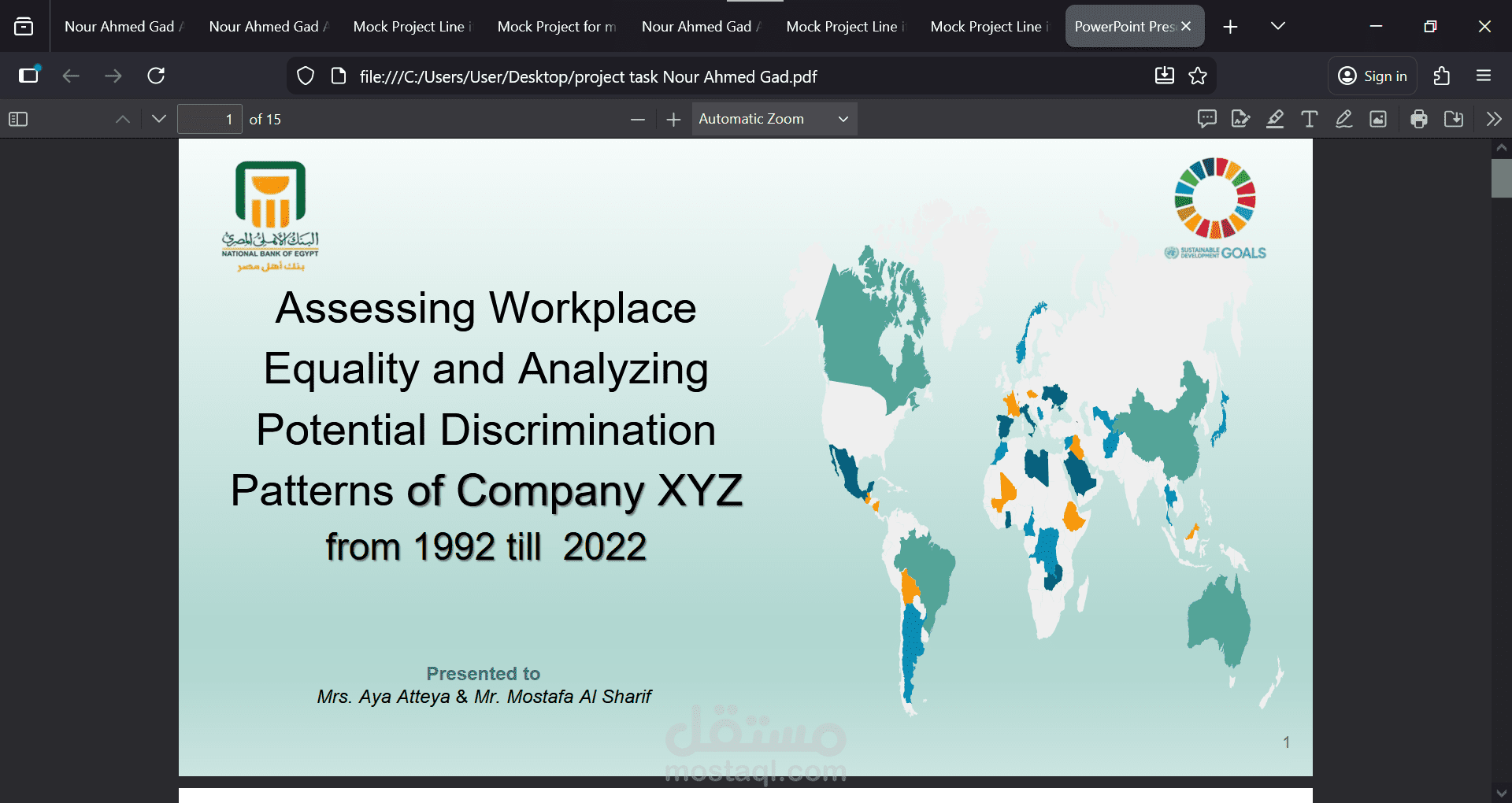Zoom out the PDF document
1512x803 pixels.
(x=638, y=119)
